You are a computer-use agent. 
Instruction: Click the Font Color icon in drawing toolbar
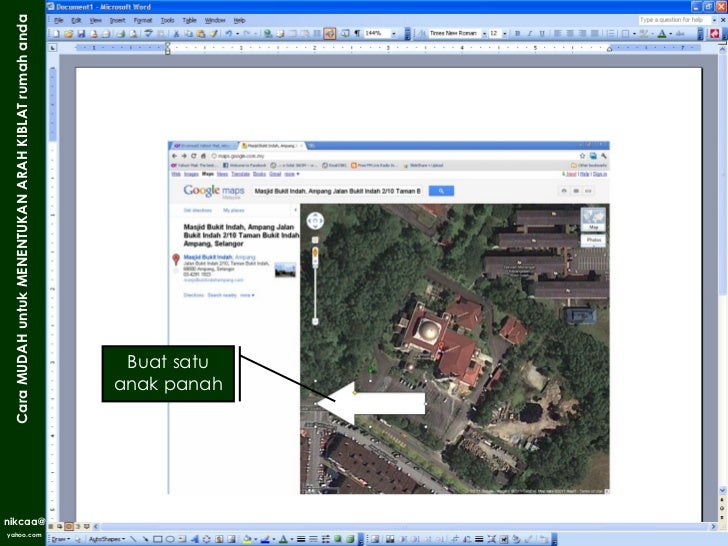point(283,538)
